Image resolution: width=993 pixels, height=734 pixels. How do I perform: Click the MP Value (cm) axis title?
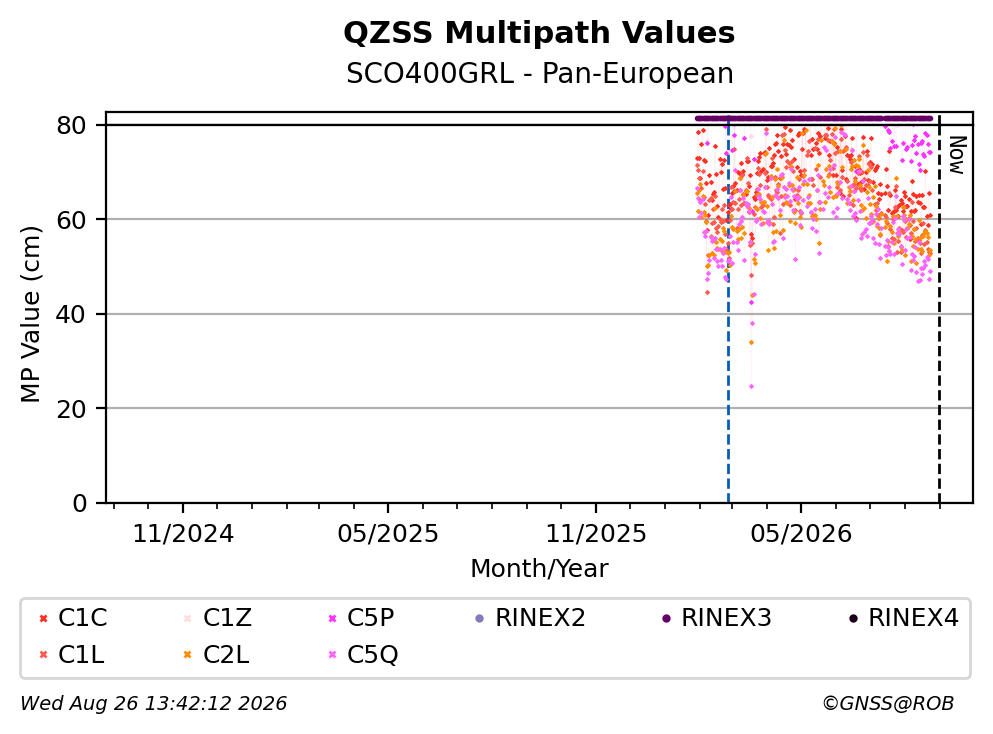30,314
